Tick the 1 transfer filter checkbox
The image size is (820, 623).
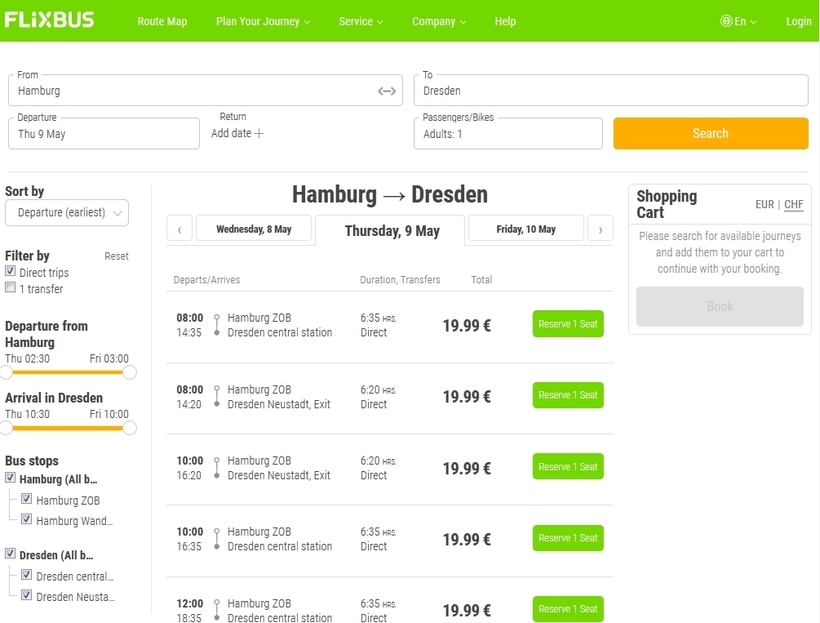coord(10,287)
